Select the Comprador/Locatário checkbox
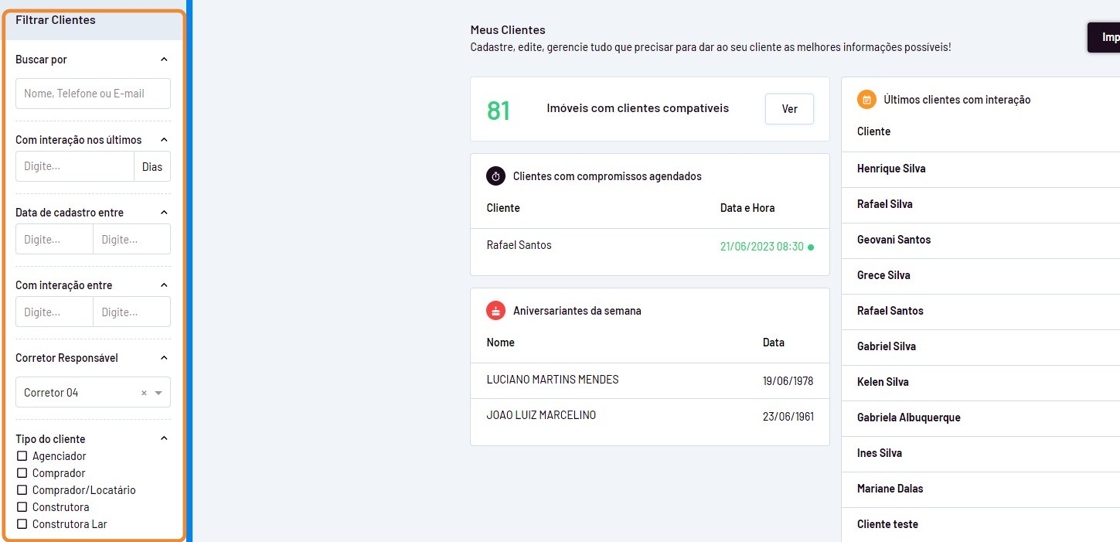 (22, 490)
